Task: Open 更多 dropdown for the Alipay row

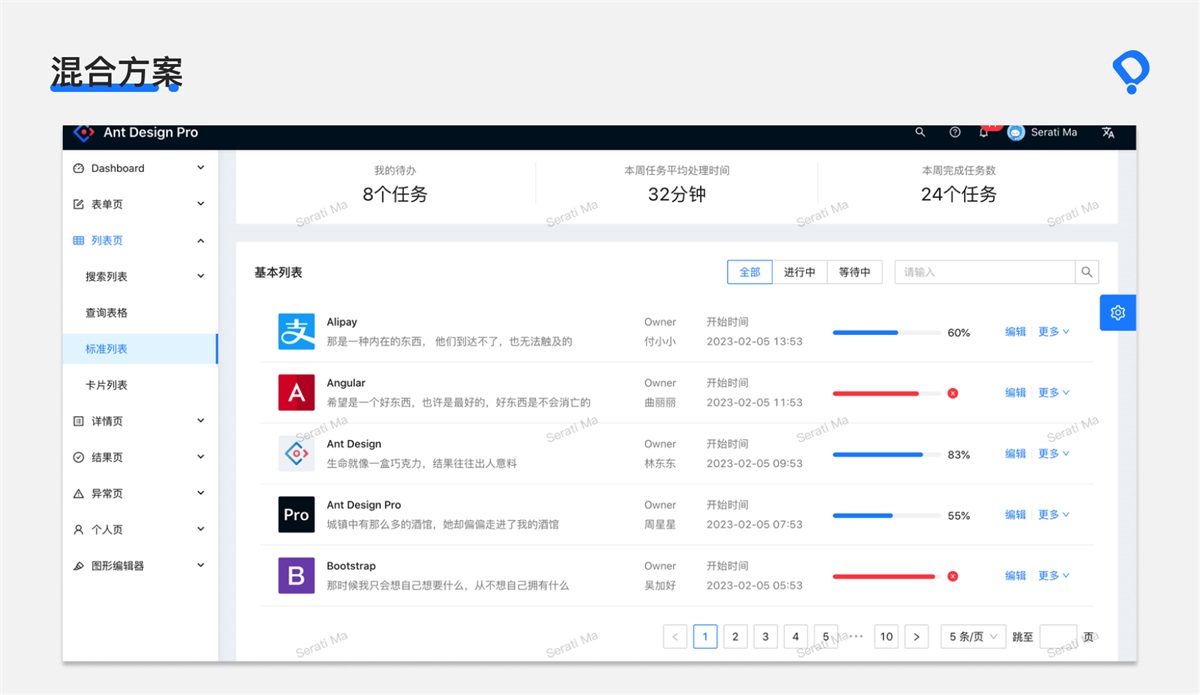Action: pyautogui.click(x=1053, y=332)
